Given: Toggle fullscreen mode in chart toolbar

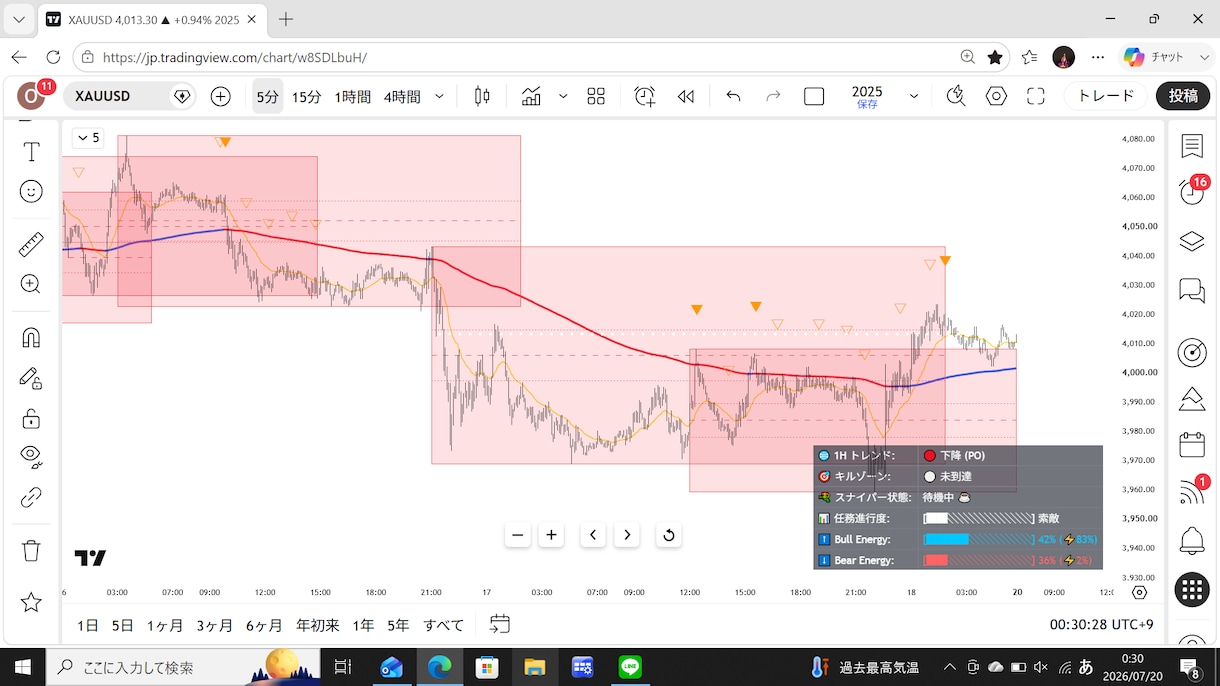Looking at the screenshot, I should 1036,96.
